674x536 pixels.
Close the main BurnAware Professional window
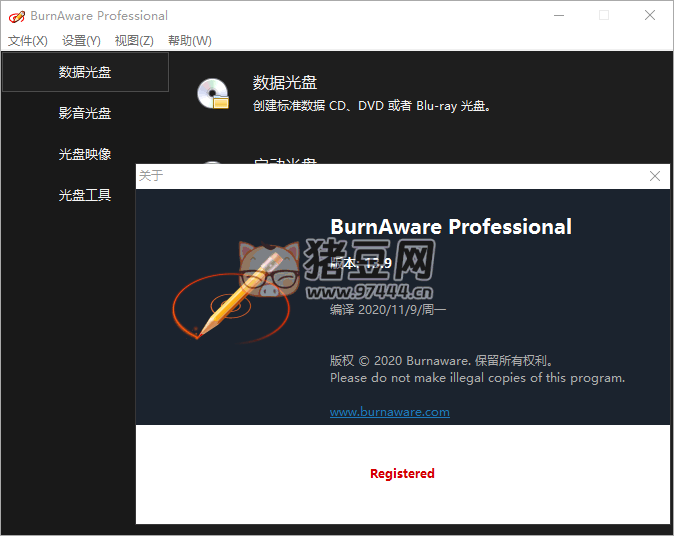[650, 15]
